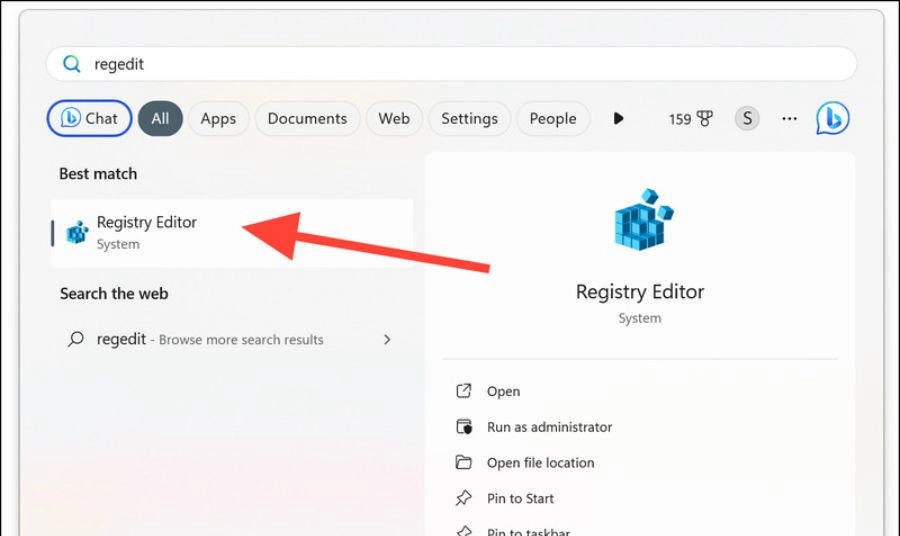Open the three-dot options menu
900x536 pixels.
pos(789,118)
